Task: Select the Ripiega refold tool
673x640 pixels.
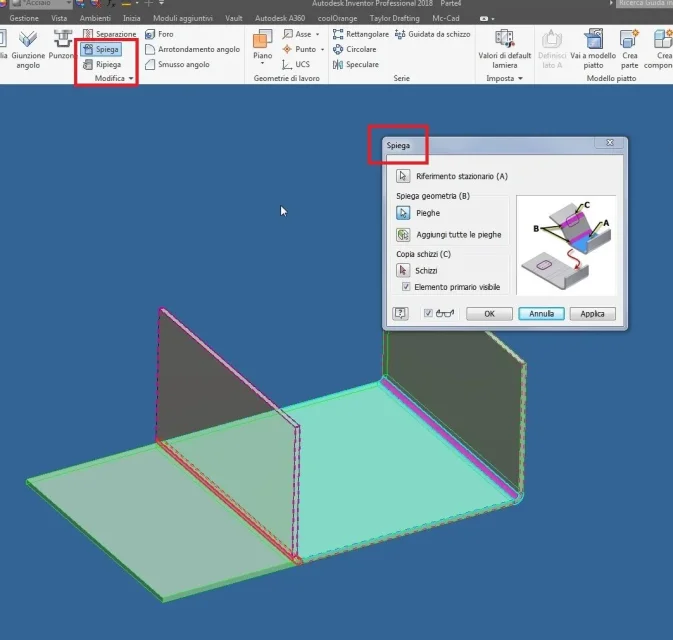Action: [x=102, y=64]
